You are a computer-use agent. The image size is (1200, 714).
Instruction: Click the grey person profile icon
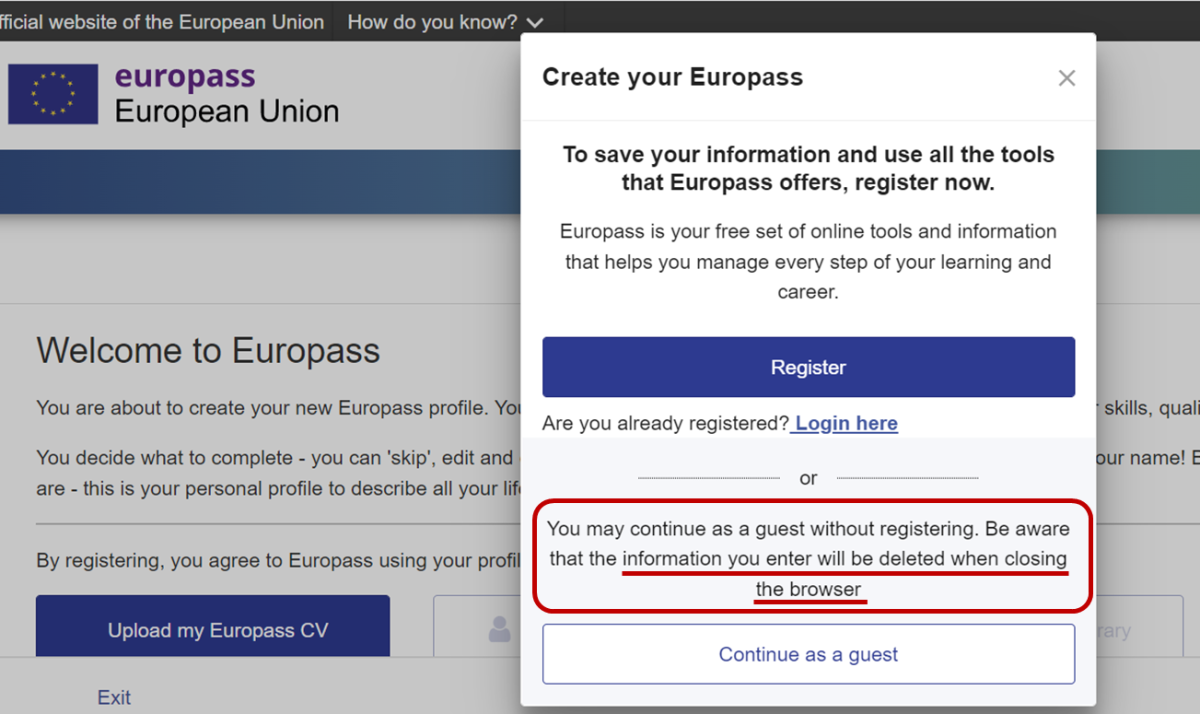499,629
